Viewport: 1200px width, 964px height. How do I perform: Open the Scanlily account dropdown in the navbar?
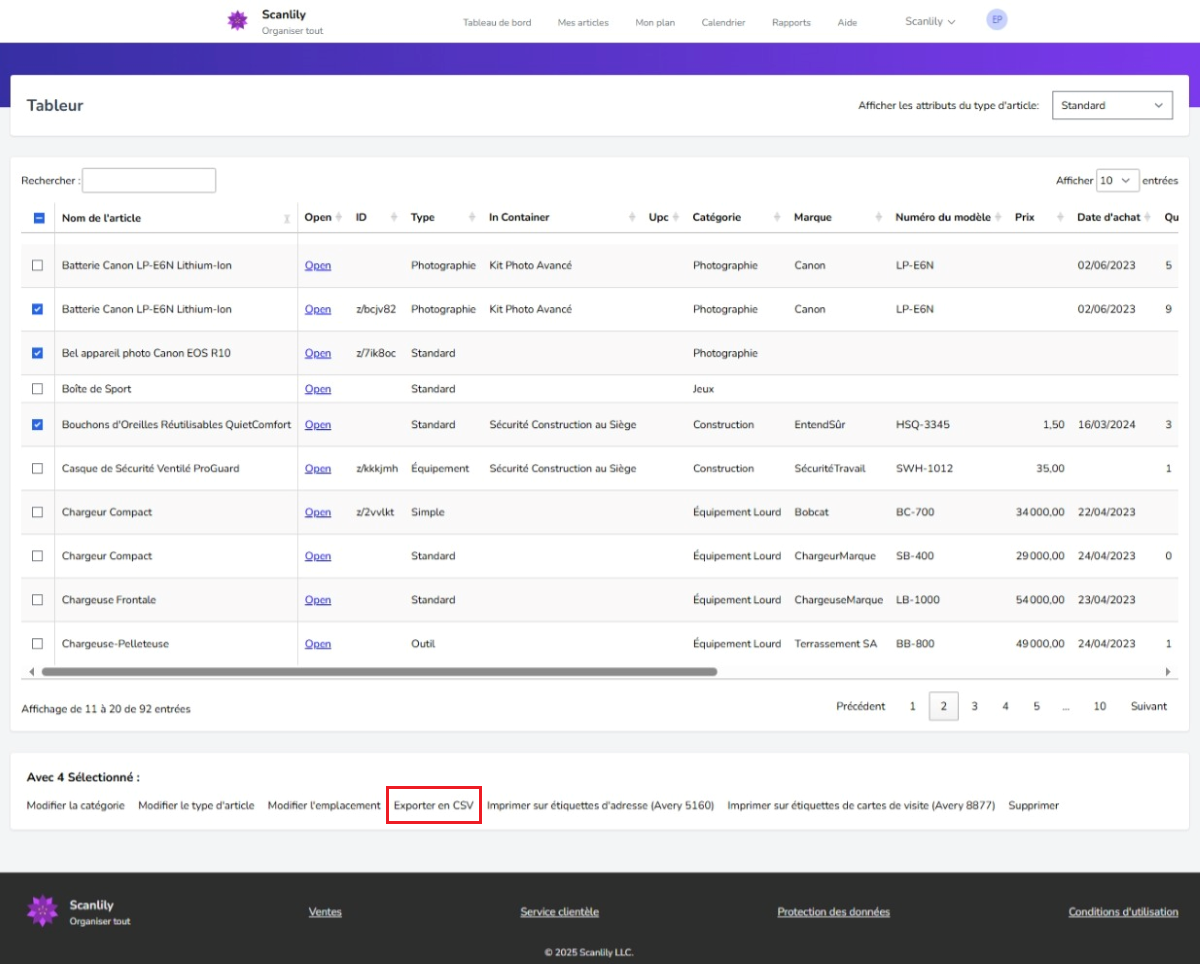929,19
